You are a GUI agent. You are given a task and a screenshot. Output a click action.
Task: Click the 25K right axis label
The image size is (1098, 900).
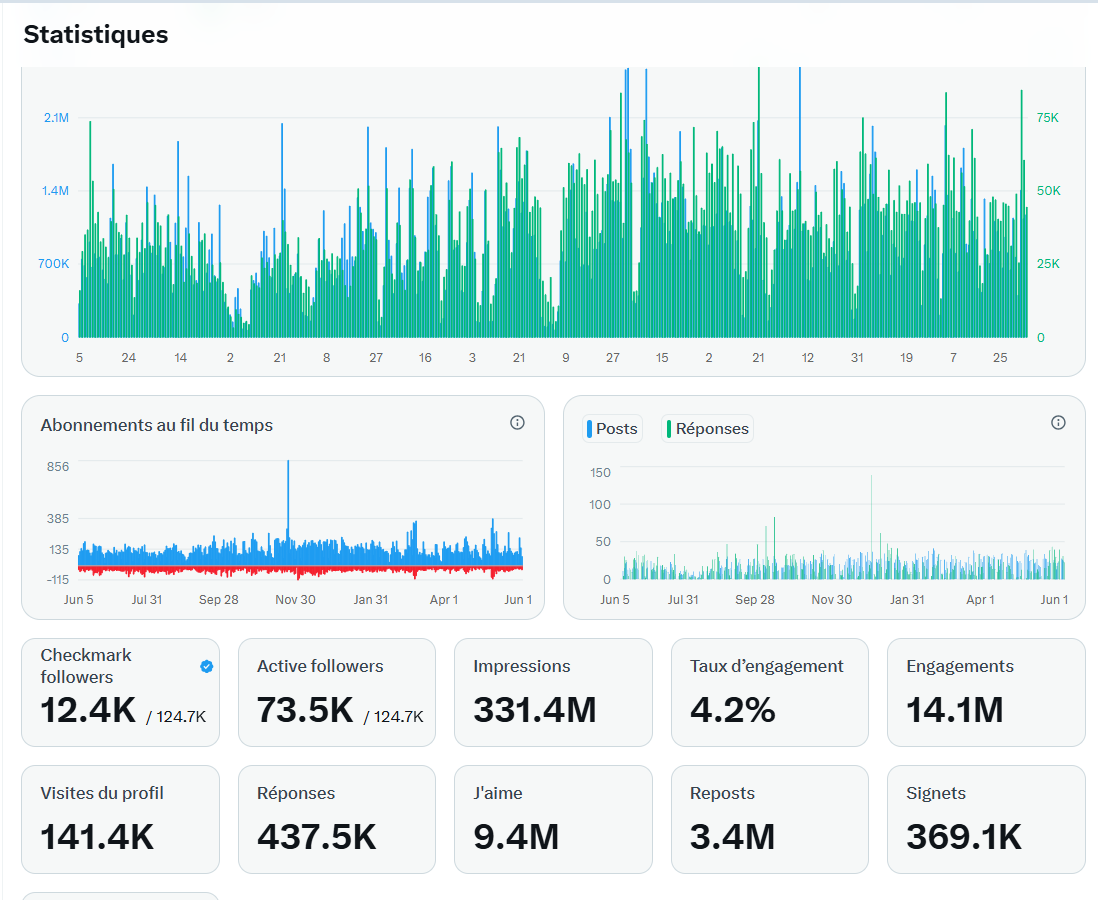click(1048, 264)
